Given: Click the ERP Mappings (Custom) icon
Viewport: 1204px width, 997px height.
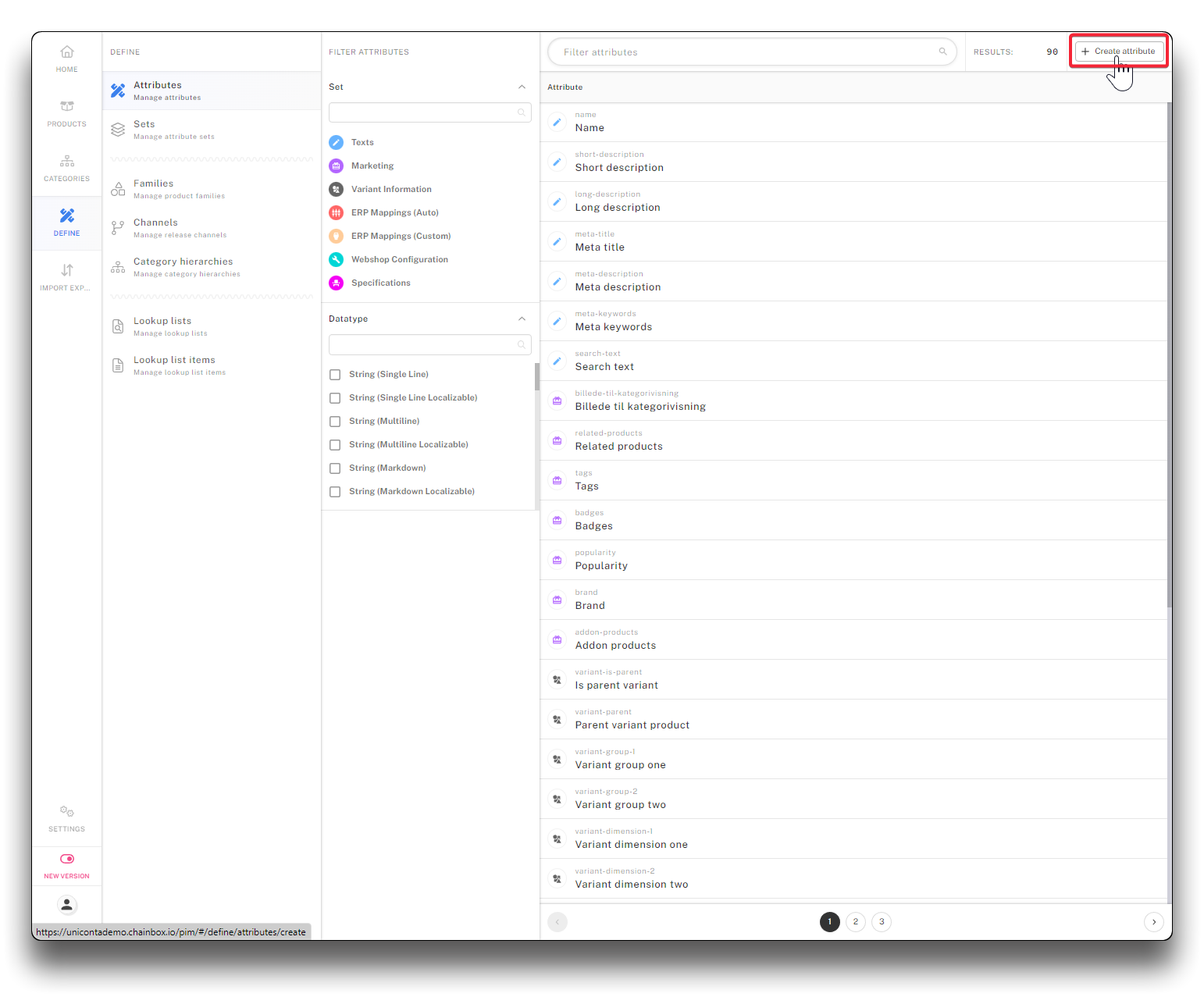Looking at the screenshot, I should click(x=337, y=236).
